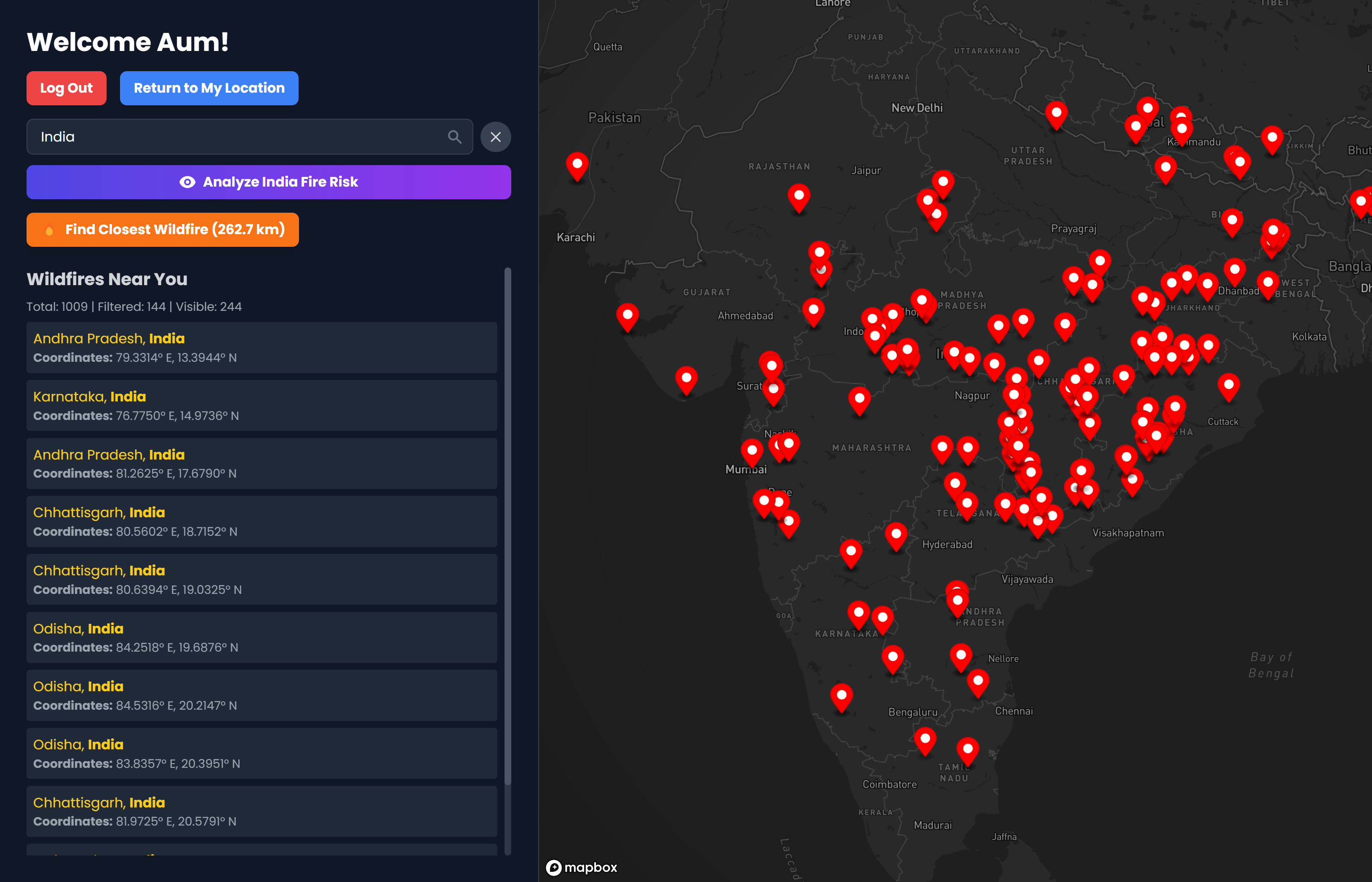Click the Mapbox logo
Viewport: 1372px width, 882px height.
click(581, 867)
